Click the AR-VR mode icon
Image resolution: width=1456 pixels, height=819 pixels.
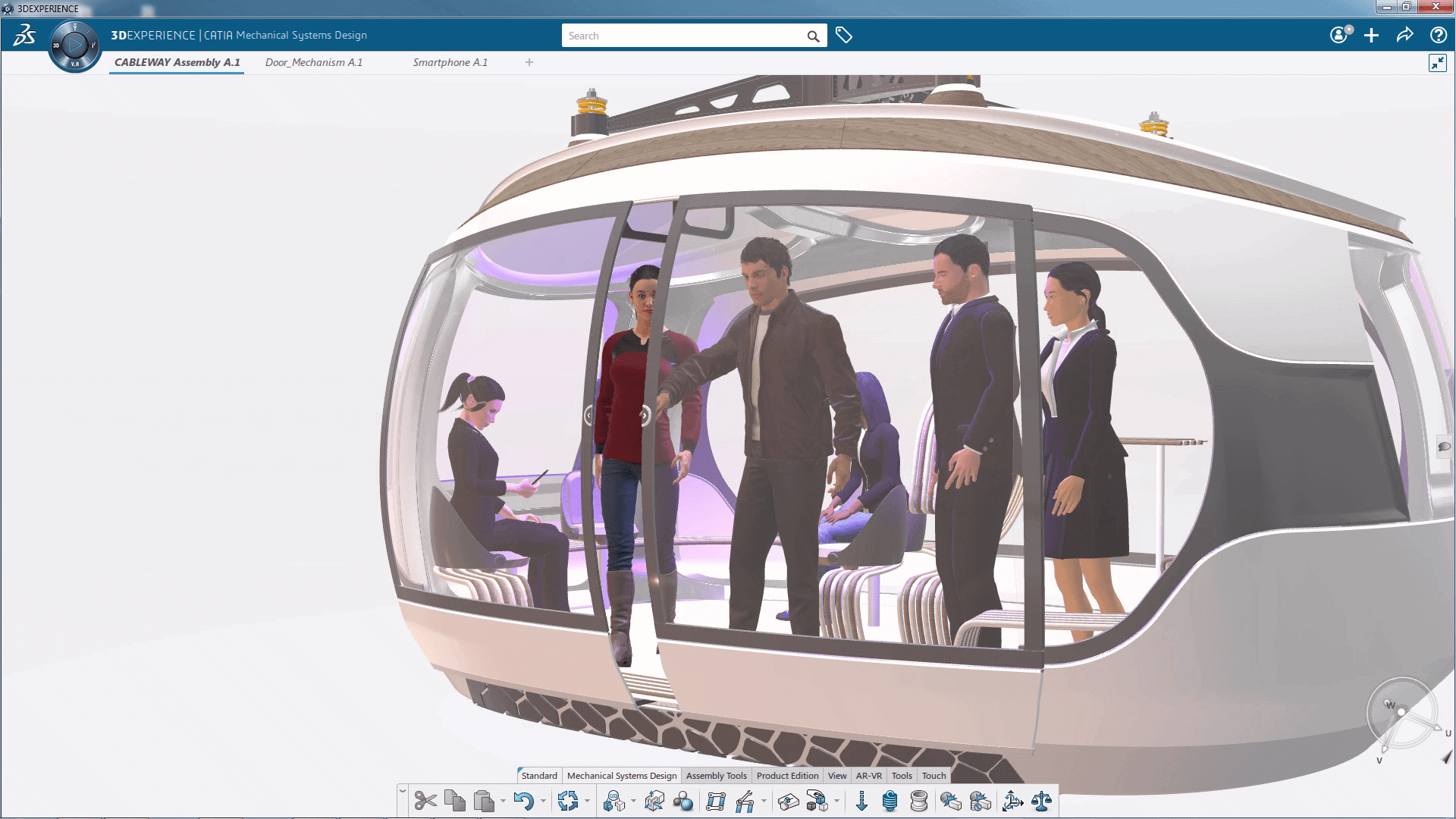tap(867, 775)
